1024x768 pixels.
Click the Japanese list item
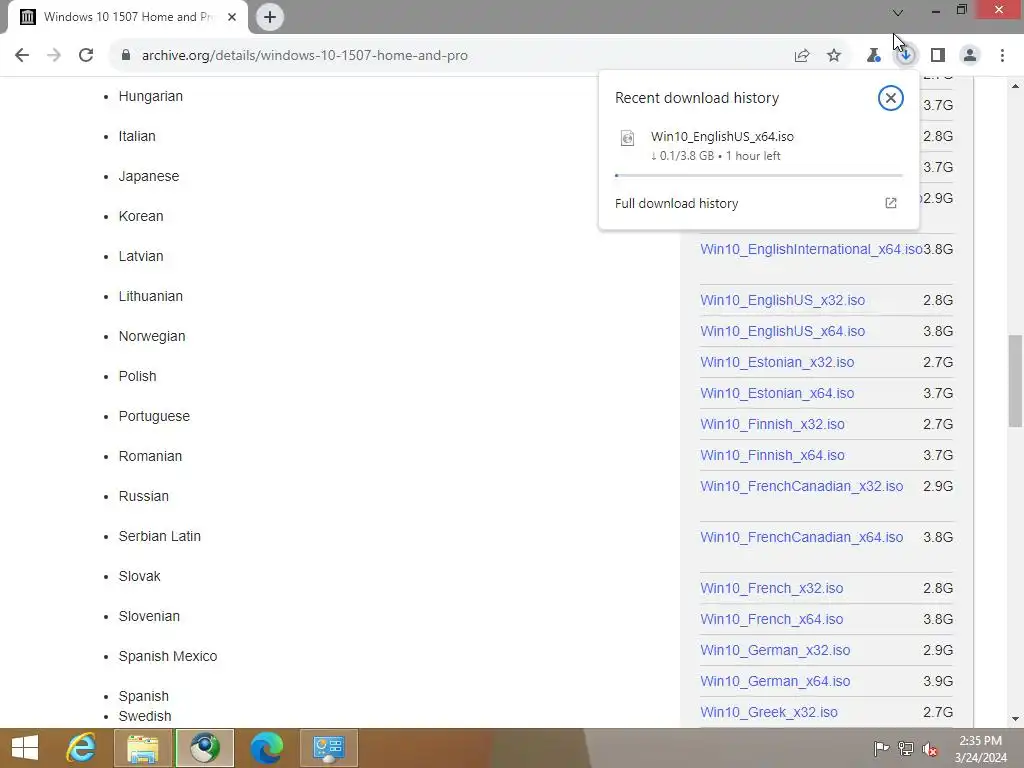pos(149,176)
